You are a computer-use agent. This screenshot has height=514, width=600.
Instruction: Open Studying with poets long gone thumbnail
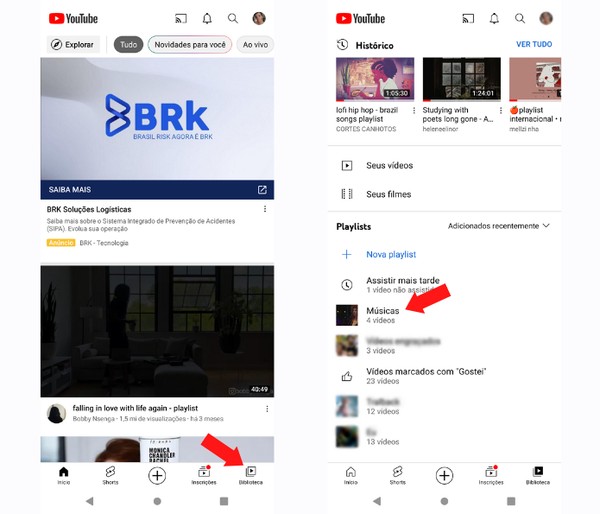(x=461, y=79)
